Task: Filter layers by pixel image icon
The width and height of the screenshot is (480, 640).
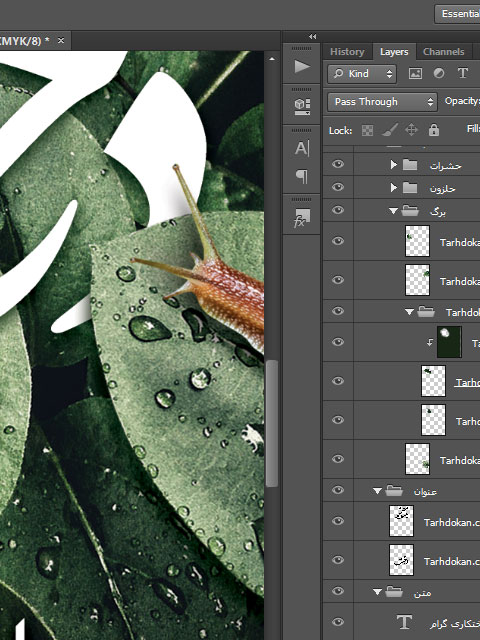Action: pos(415,73)
